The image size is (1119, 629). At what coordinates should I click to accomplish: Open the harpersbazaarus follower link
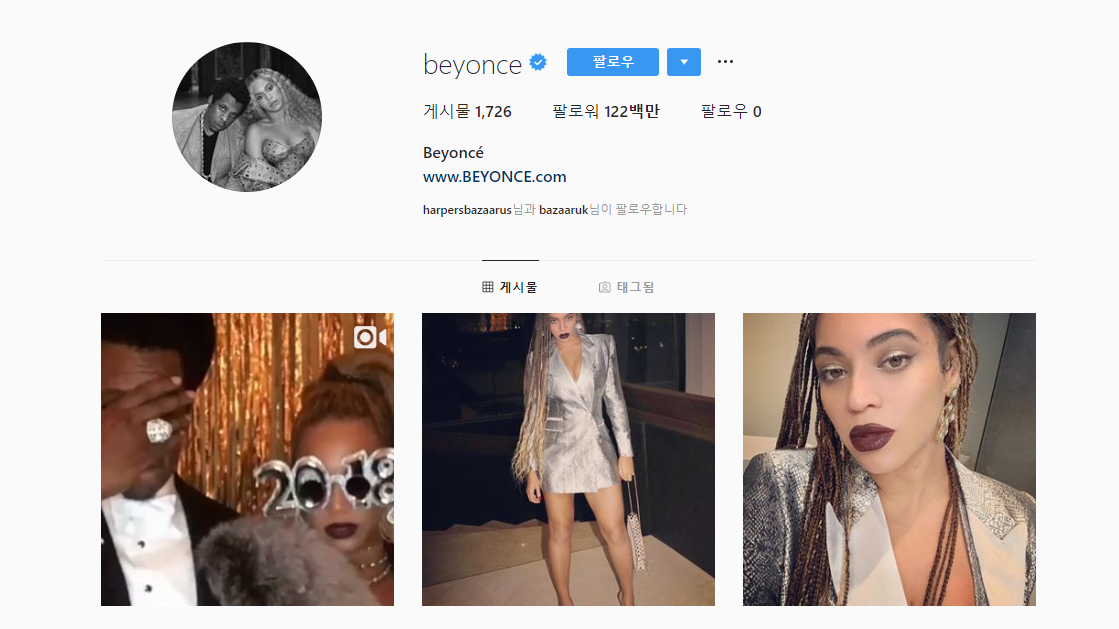tap(467, 210)
